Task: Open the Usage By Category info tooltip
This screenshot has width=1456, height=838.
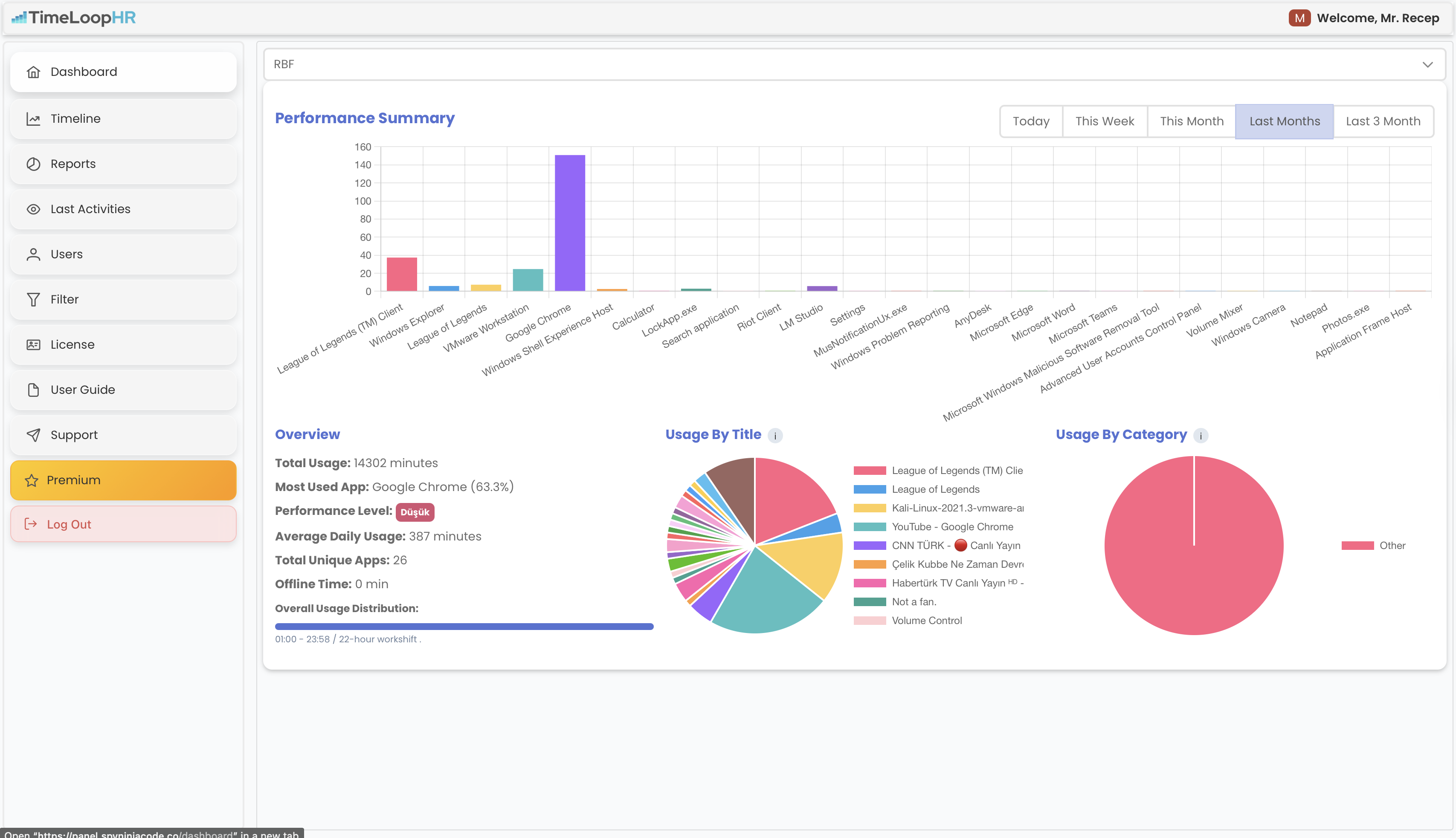Action: (x=1201, y=436)
